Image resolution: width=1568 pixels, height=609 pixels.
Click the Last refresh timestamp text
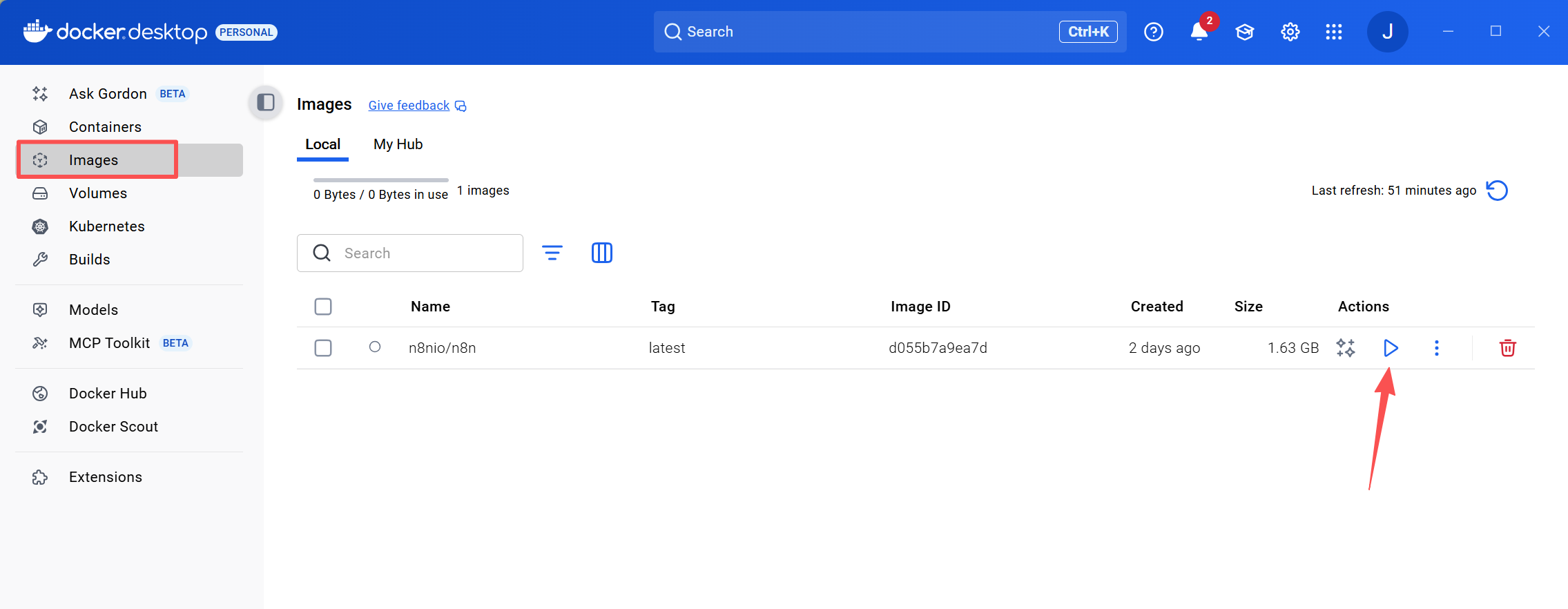pos(1394,191)
